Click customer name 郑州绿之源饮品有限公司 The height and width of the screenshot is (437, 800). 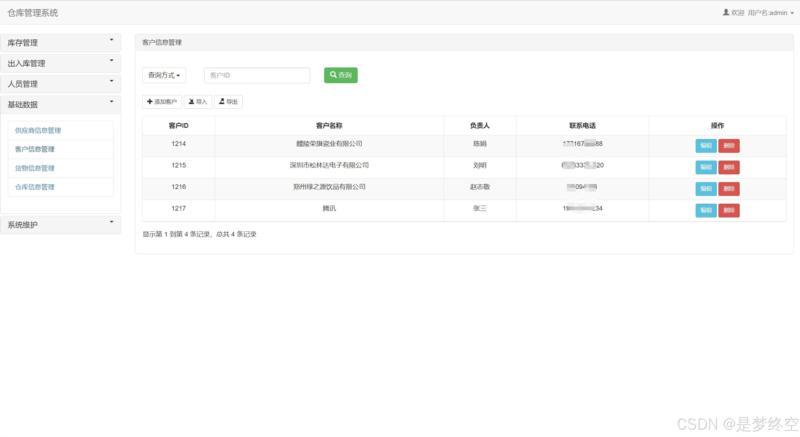click(329, 187)
